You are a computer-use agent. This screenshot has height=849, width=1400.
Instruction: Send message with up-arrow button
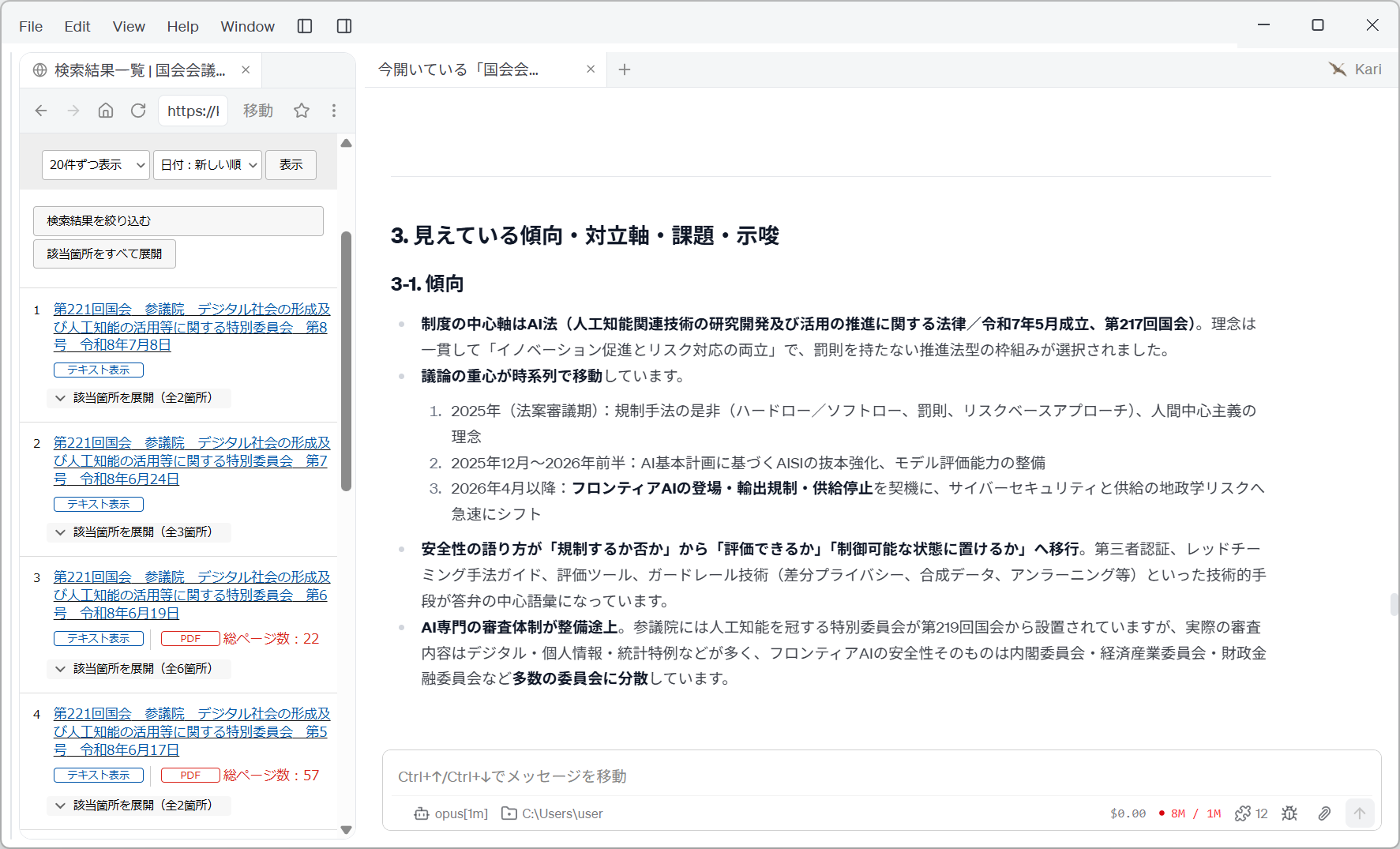(1360, 813)
